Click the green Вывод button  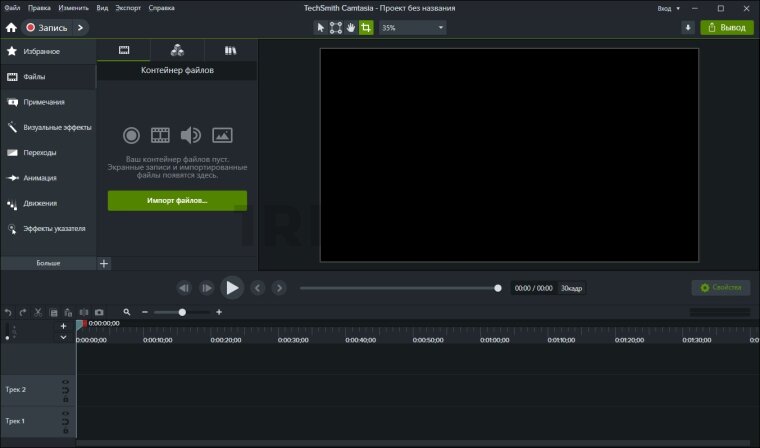click(x=727, y=27)
